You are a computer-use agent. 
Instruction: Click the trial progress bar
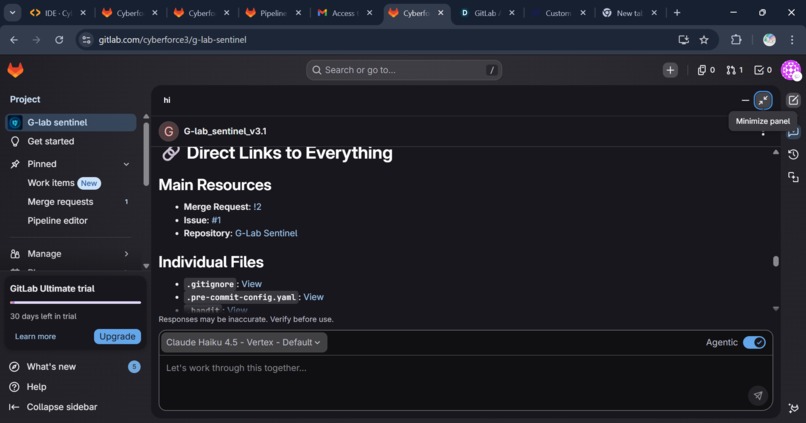pyautogui.click(x=75, y=303)
